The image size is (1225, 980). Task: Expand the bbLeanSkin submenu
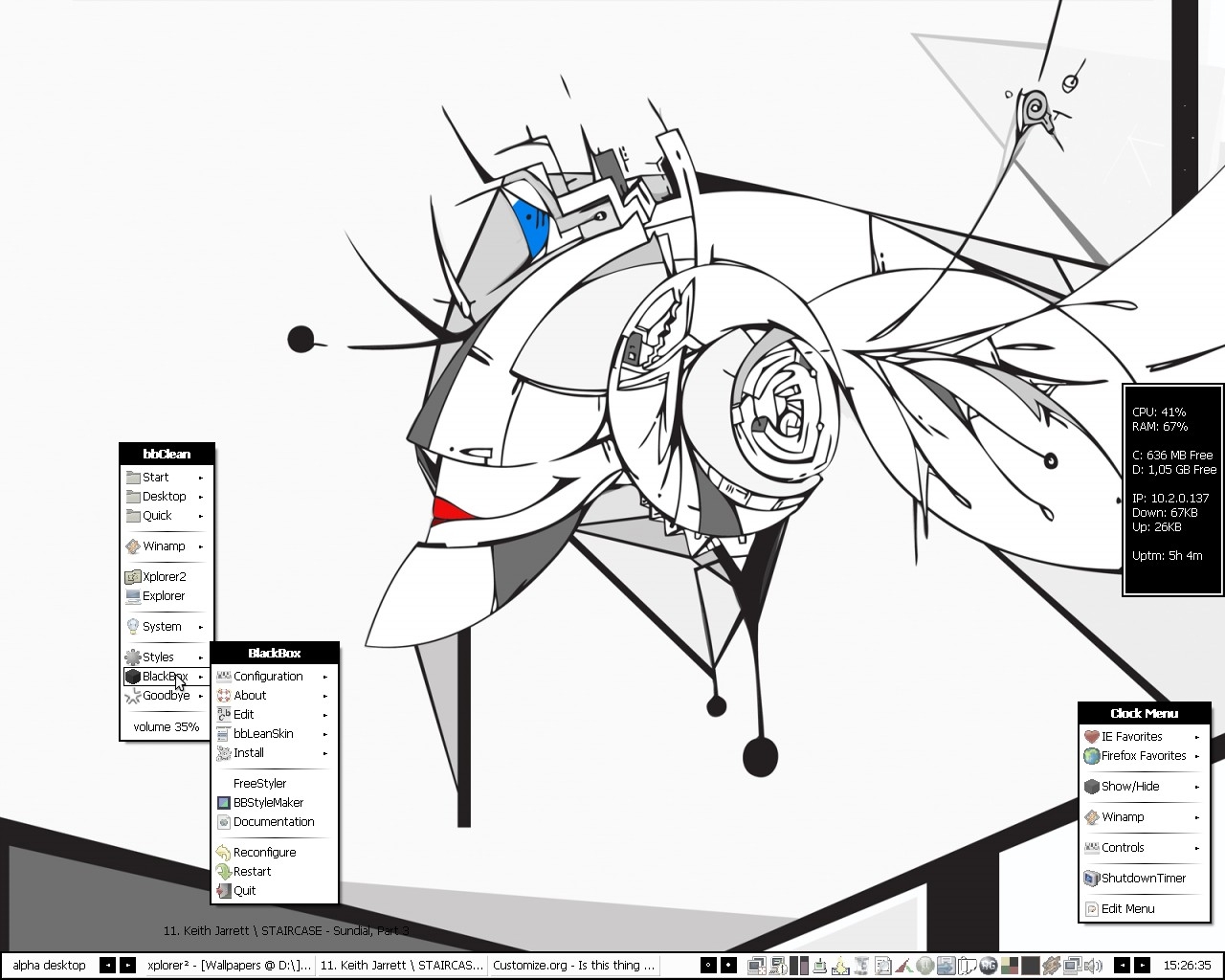pyautogui.click(x=275, y=733)
